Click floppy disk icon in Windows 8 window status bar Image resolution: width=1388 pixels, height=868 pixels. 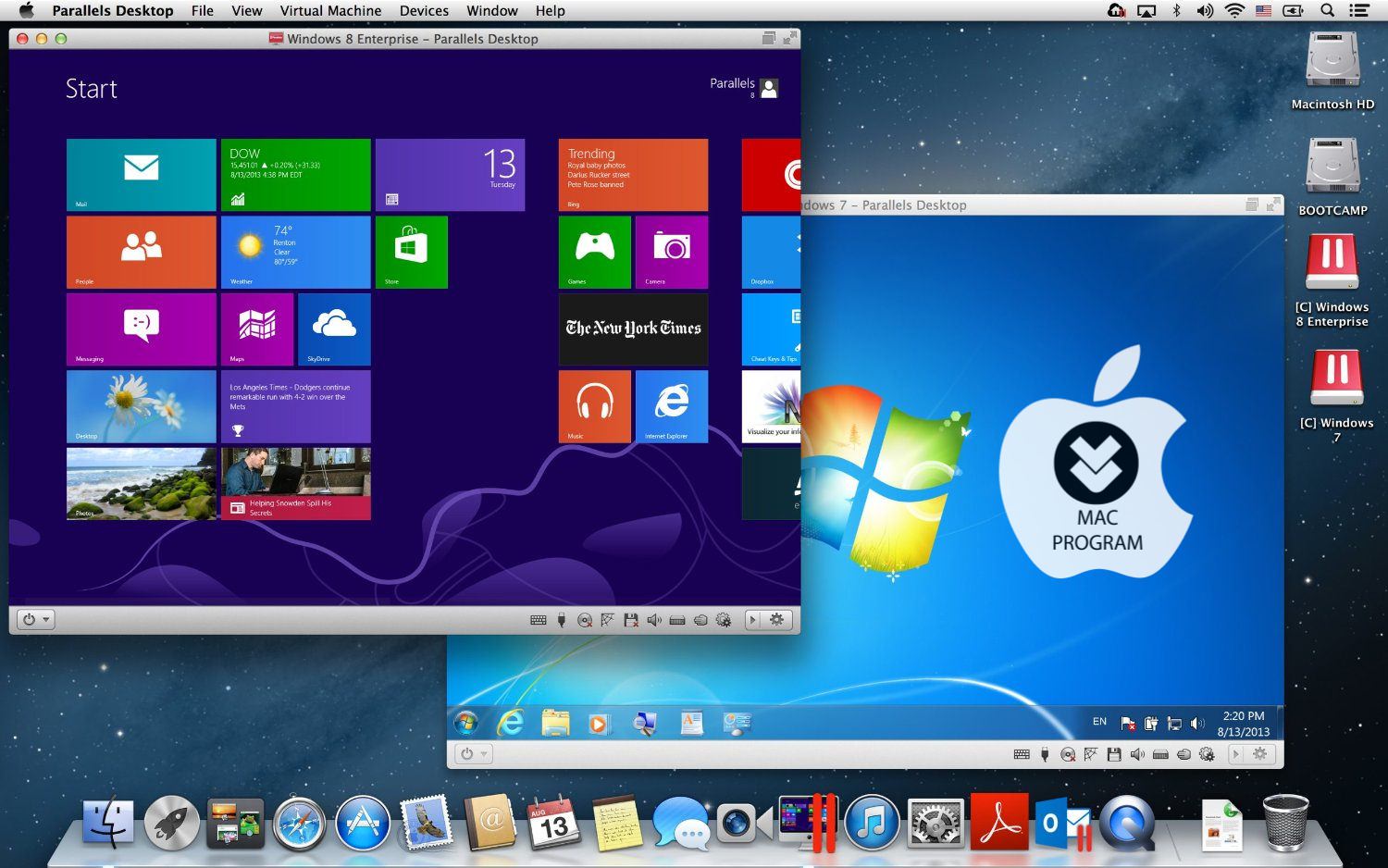pos(630,620)
